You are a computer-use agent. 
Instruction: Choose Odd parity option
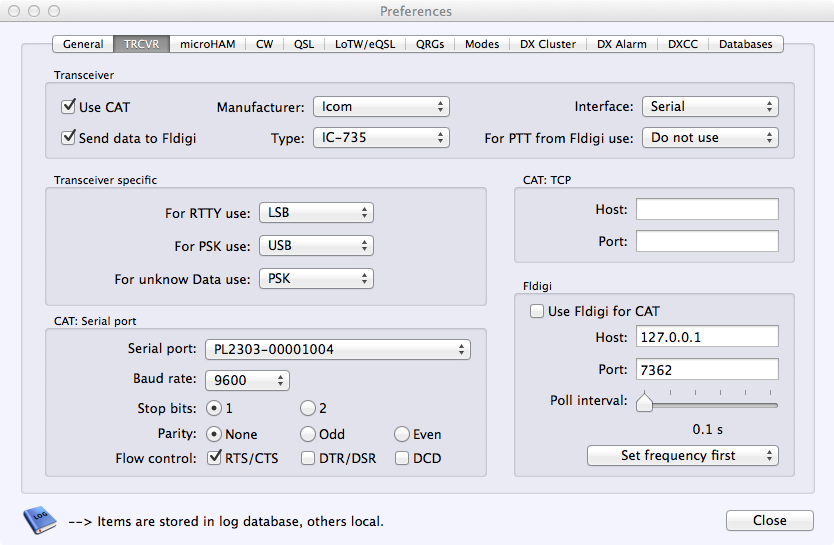click(x=308, y=434)
